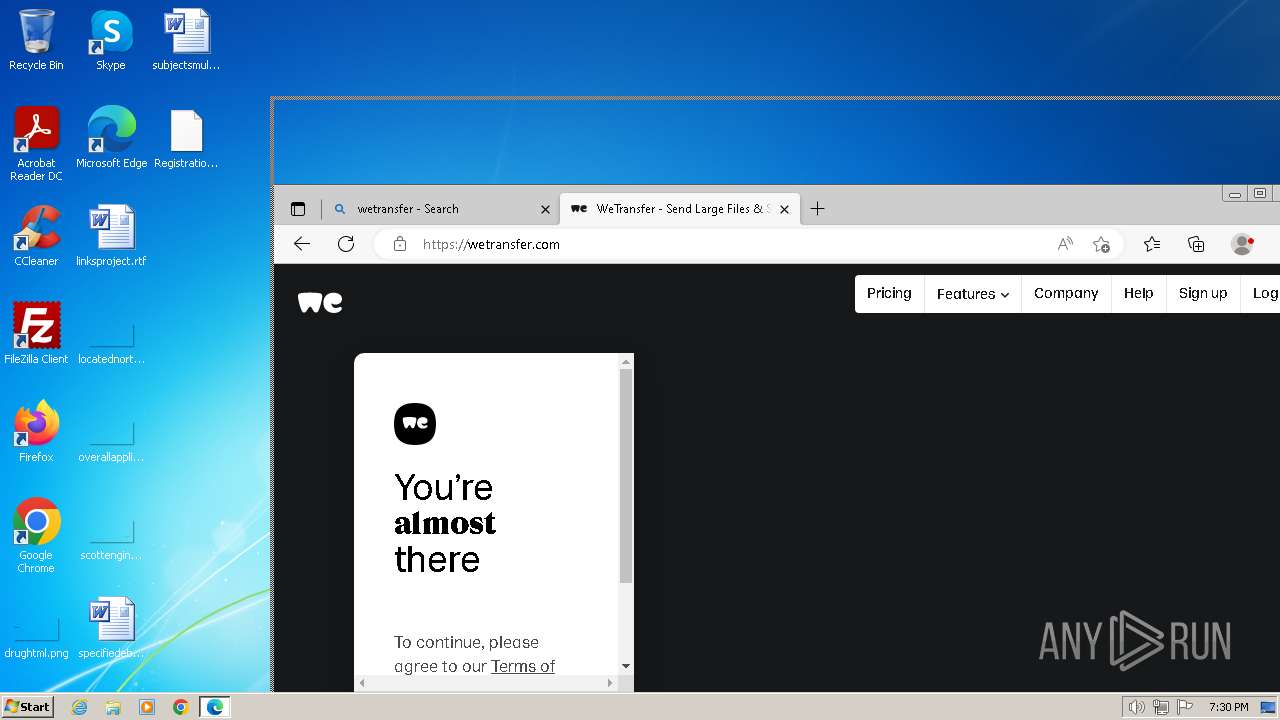The height and width of the screenshot is (720, 1280).
Task: Click the Sign up link
Action: [x=1203, y=293]
